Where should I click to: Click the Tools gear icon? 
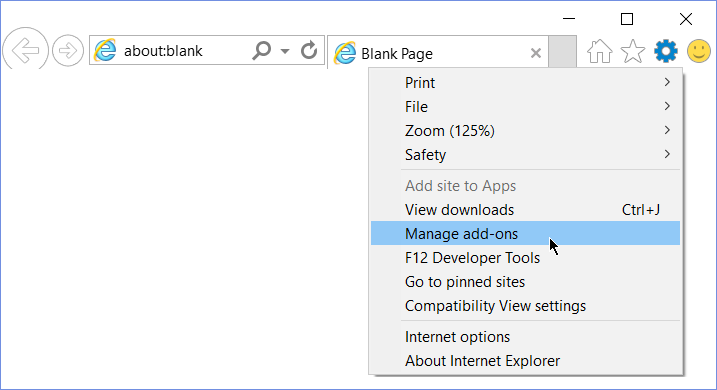[666, 51]
